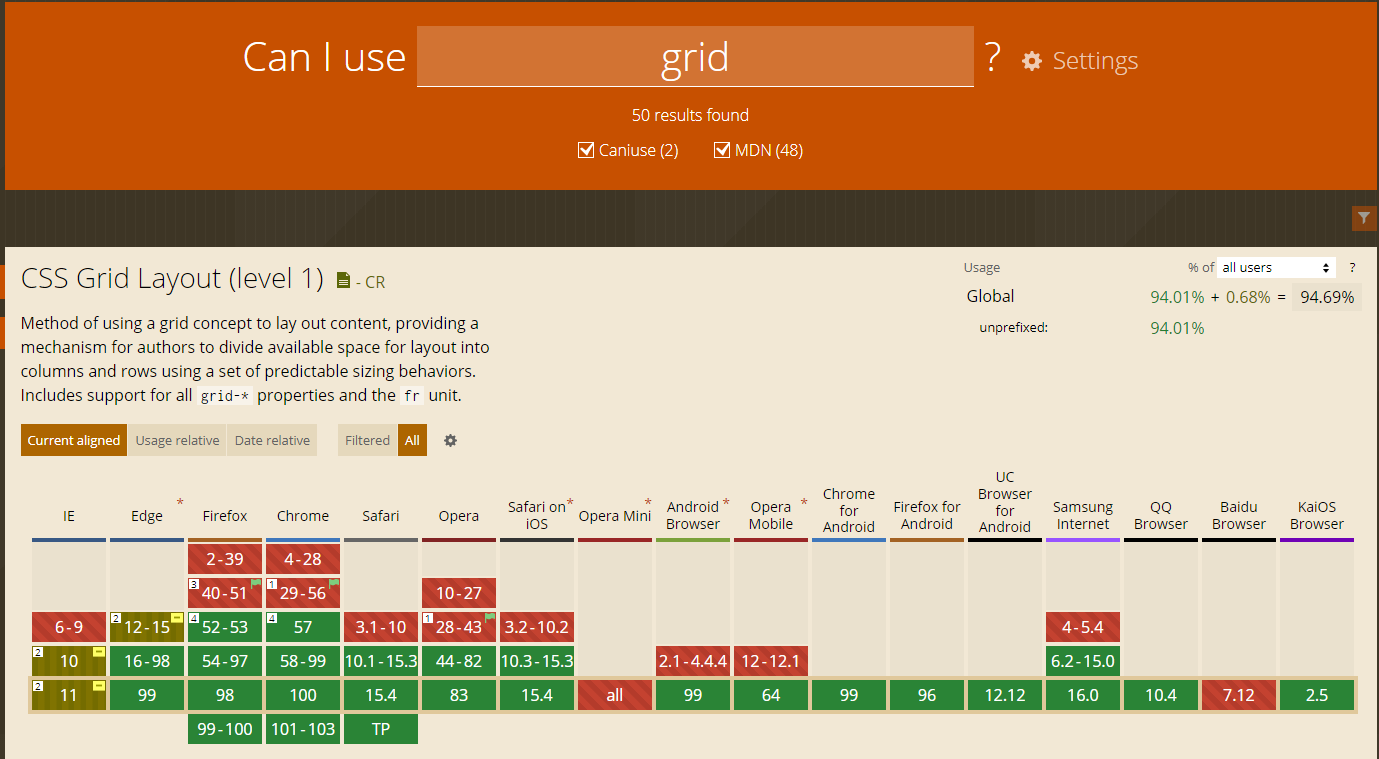Image resolution: width=1379 pixels, height=759 pixels.
Task: Click the Firefox 54-97 cell
Action: tap(225, 661)
